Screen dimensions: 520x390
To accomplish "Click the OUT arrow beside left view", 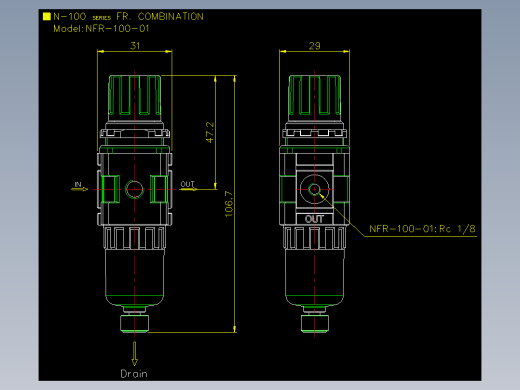I will (x=188, y=189).
